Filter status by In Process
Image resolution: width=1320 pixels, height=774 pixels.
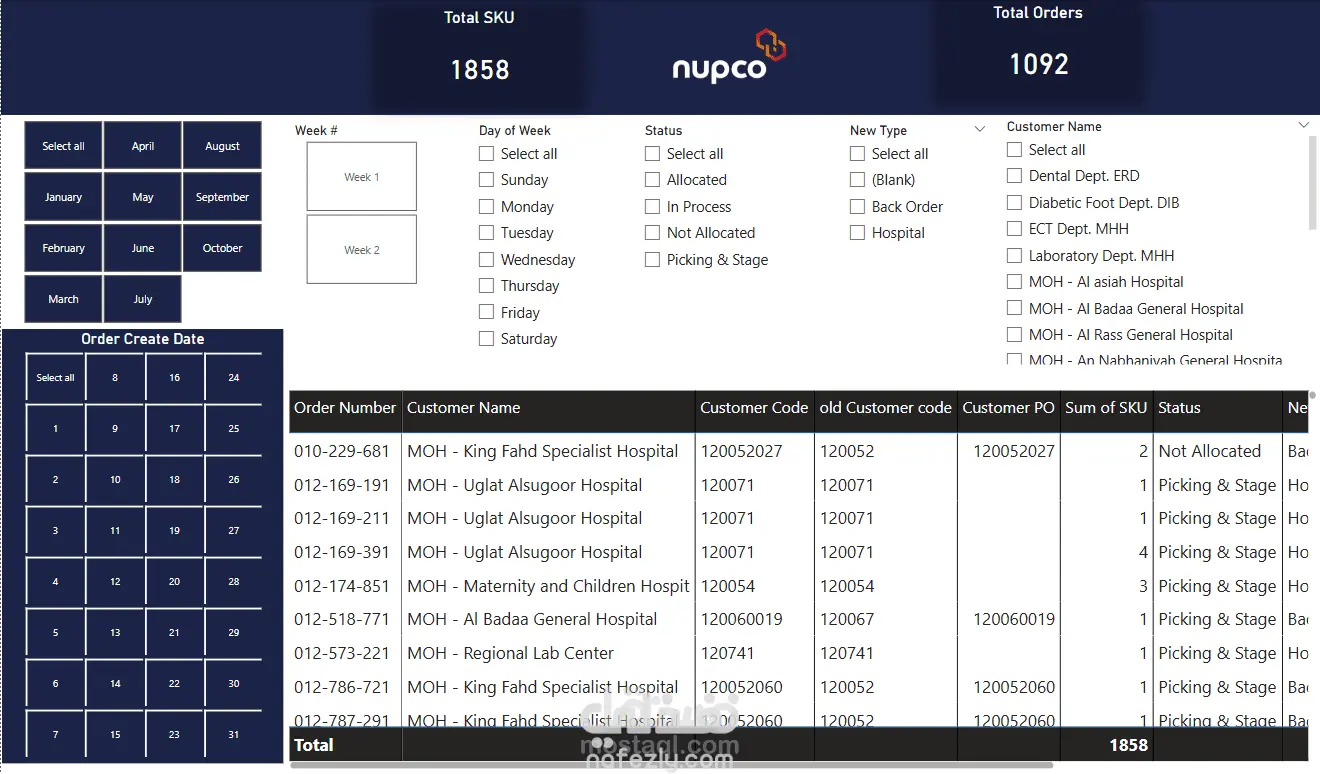tap(652, 207)
